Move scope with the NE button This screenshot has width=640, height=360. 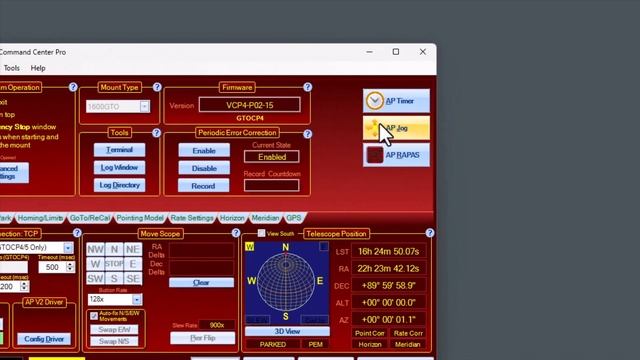pyautogui.click(x=133, y=249)
